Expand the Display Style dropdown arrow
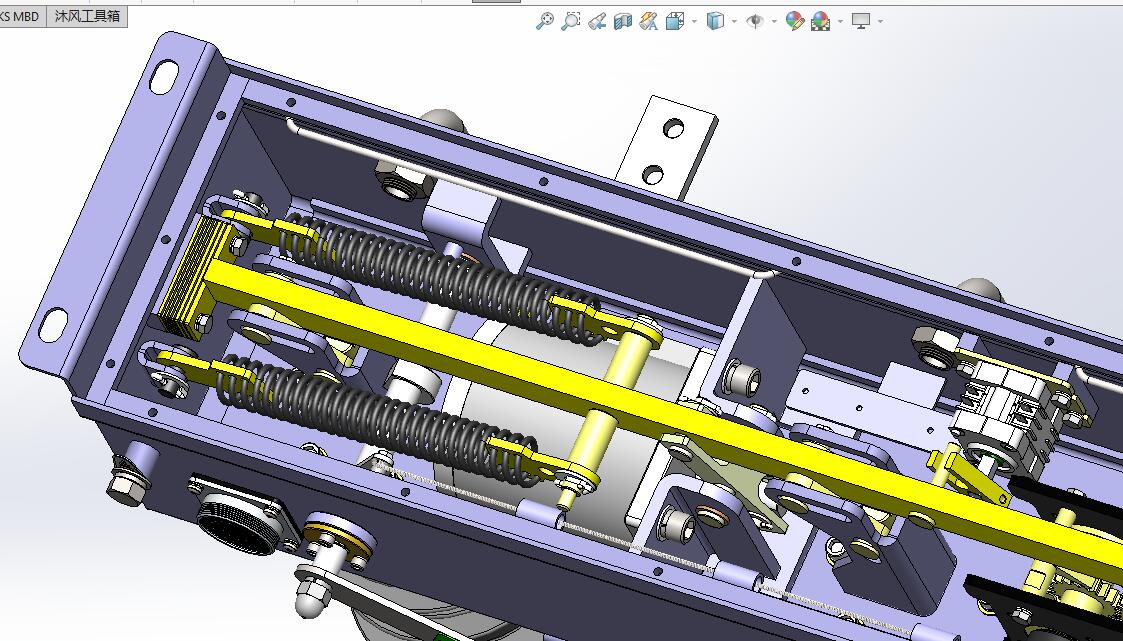Screen dimensions: 1123x641 (735, 21)
